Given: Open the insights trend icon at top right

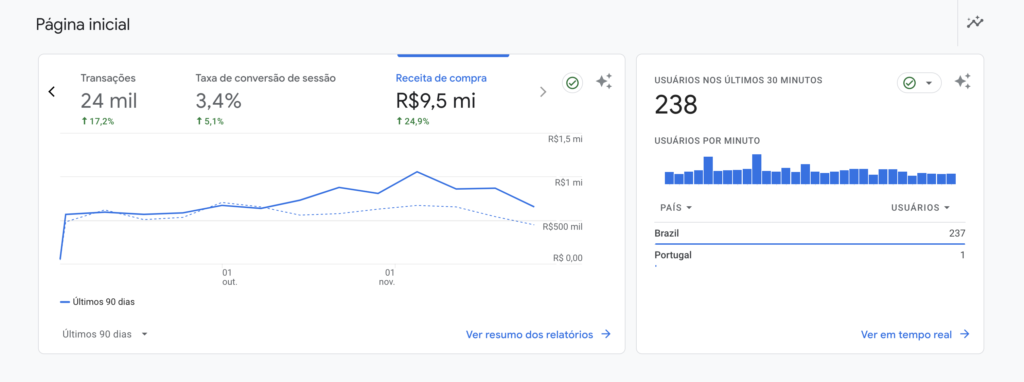Looking at the screenshot, I should [x=975, y=22].
